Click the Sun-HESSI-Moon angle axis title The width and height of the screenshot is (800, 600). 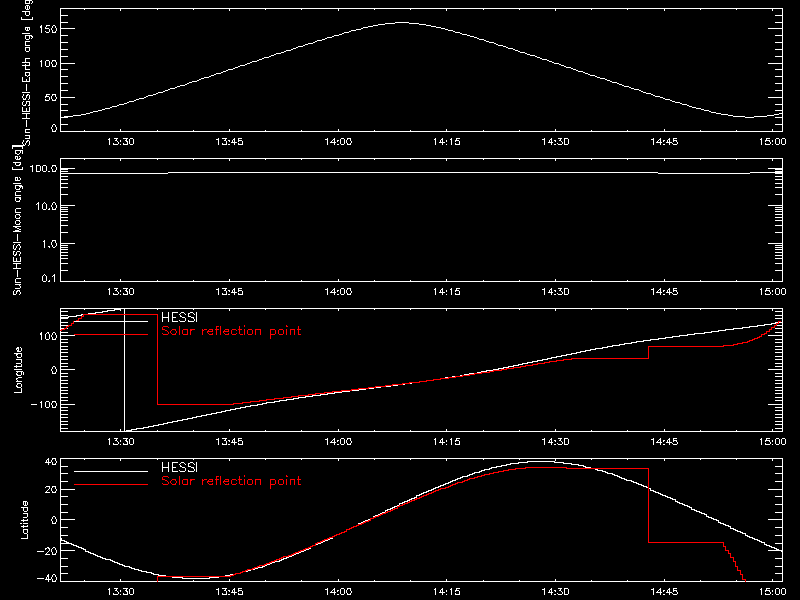click(x=17, y=220)
